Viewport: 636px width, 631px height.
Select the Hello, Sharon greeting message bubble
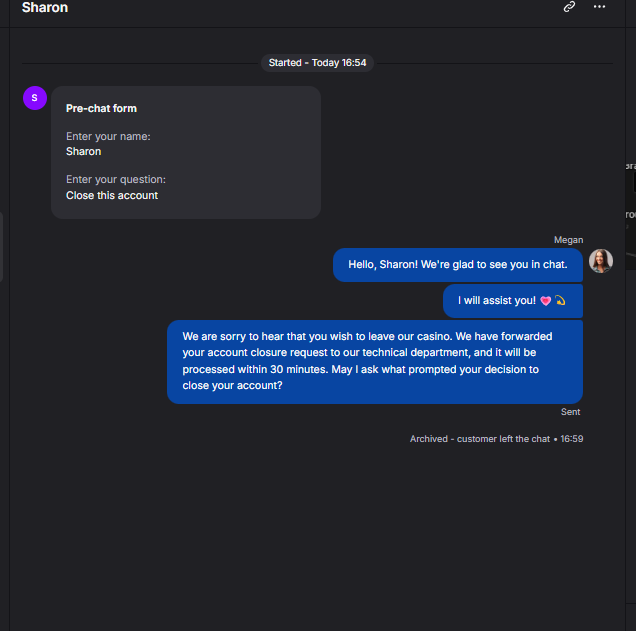tap(458, 265)
